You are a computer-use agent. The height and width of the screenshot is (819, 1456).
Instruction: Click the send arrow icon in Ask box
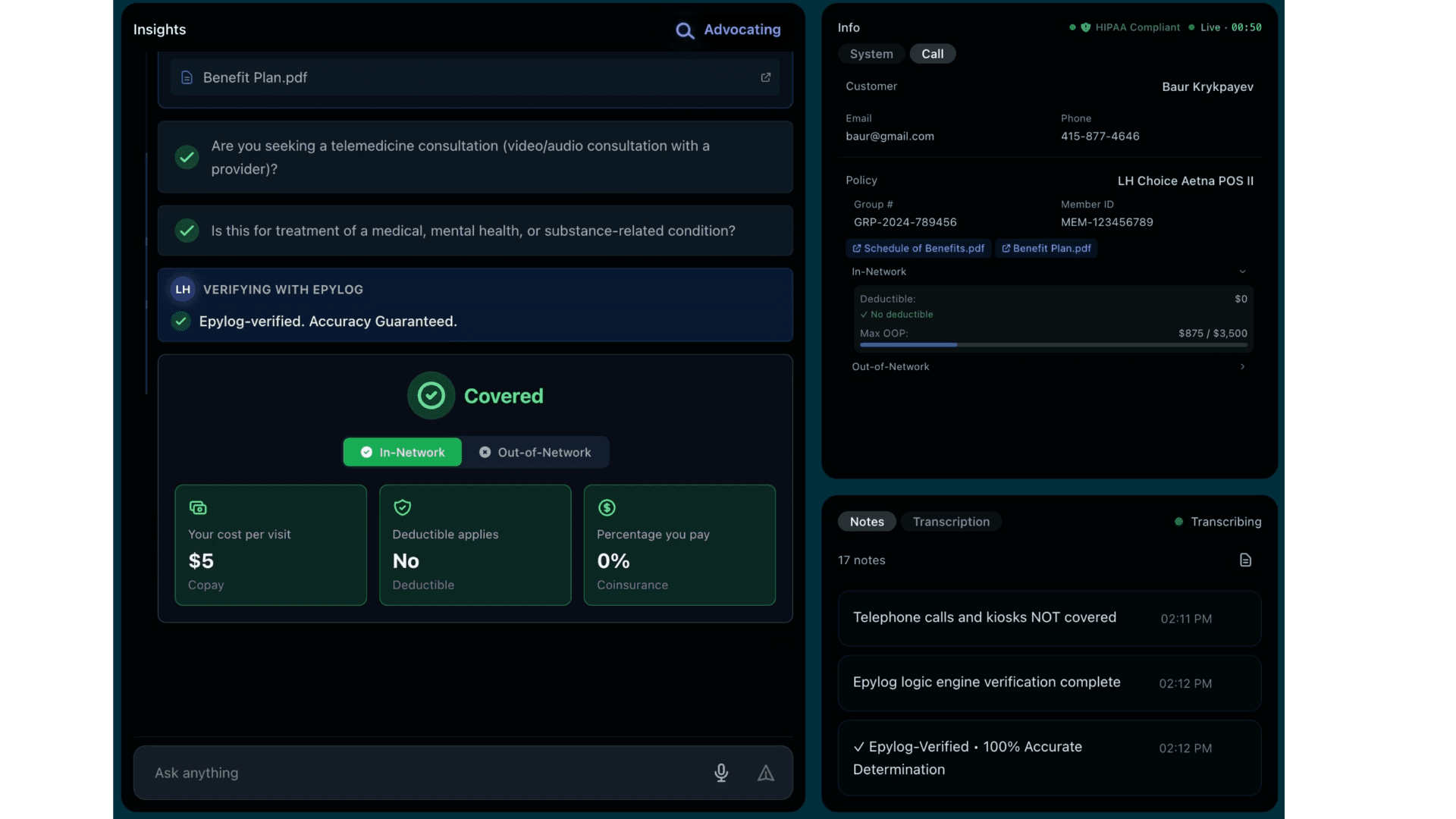click(766, 773)
